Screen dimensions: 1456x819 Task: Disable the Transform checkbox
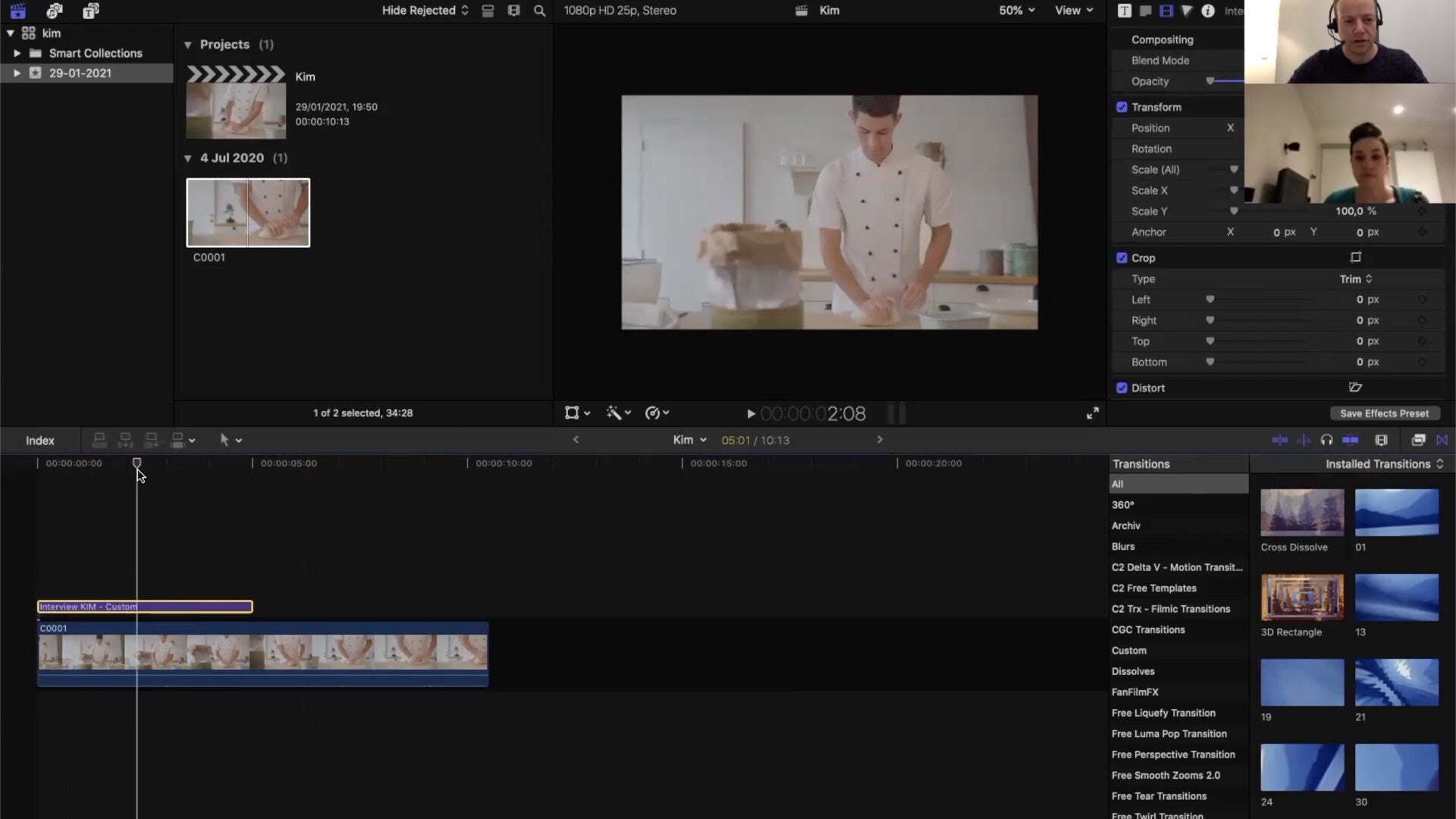[x=1122, y=107]
